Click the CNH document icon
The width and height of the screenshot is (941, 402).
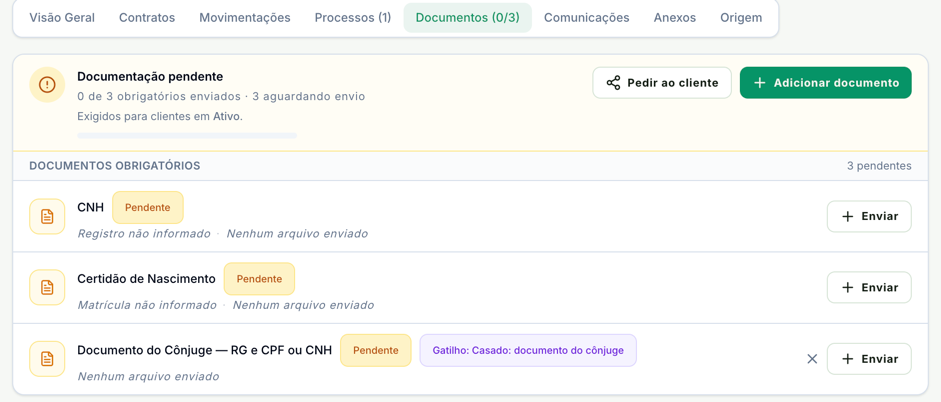pyautogui.click(x=47, y=217)
